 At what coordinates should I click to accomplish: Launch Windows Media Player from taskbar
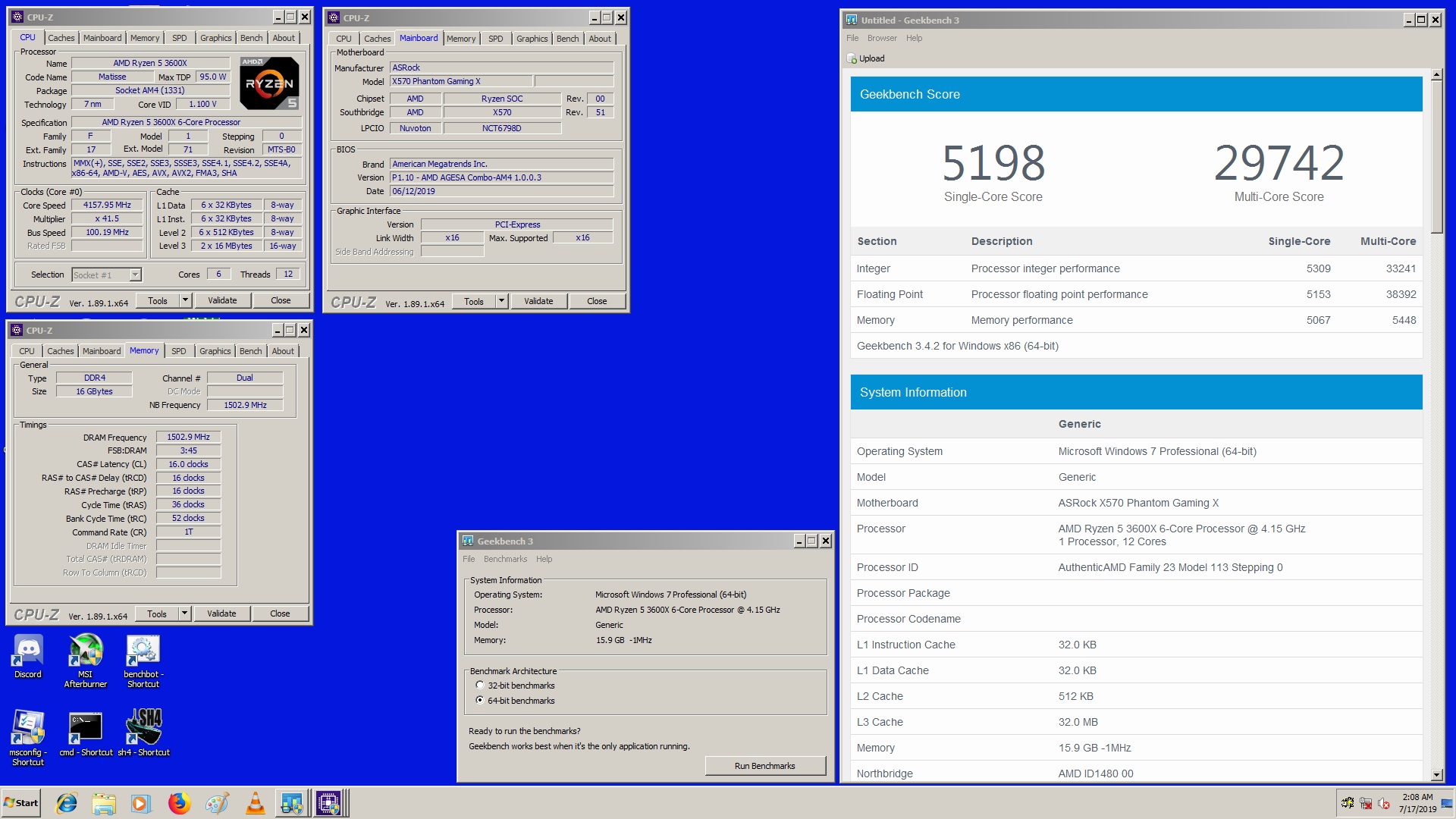coord(141,803)
